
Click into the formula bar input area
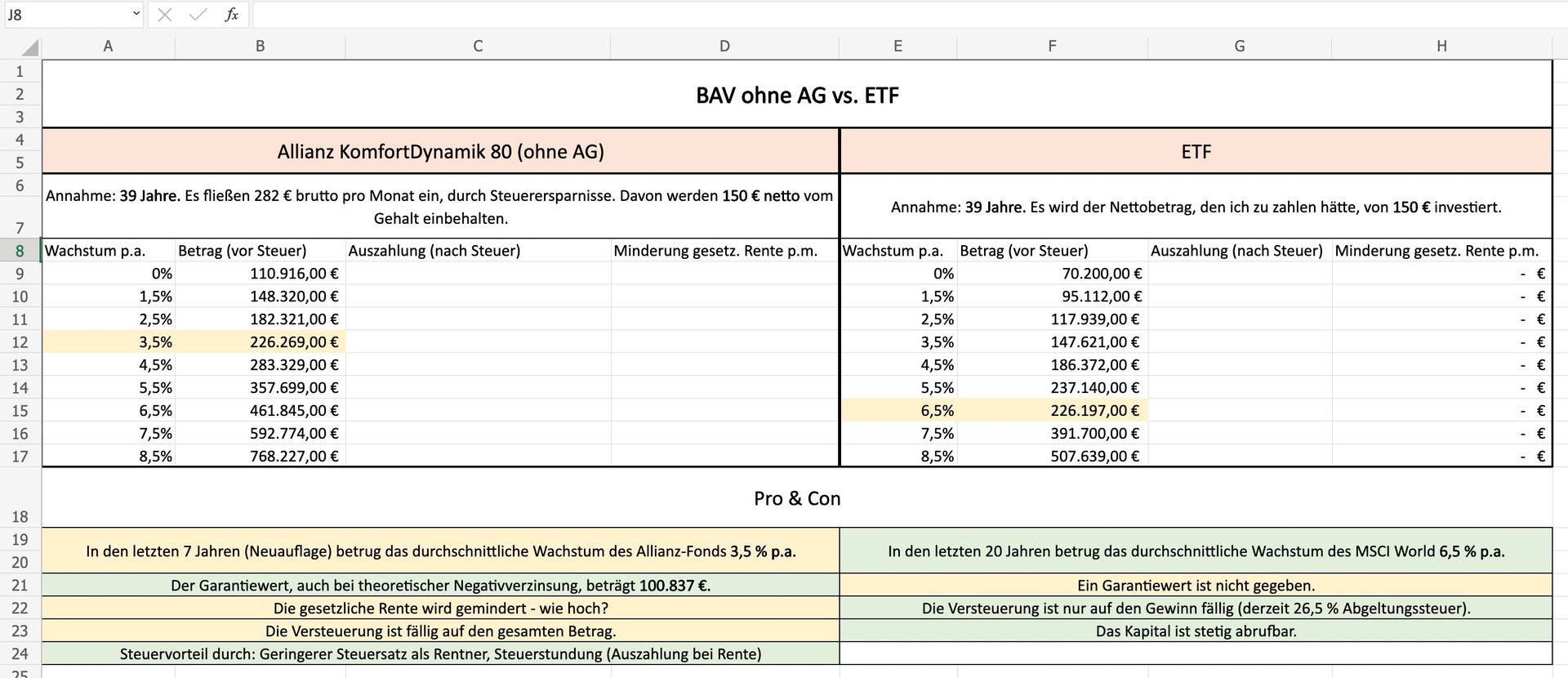coord(898,15)
